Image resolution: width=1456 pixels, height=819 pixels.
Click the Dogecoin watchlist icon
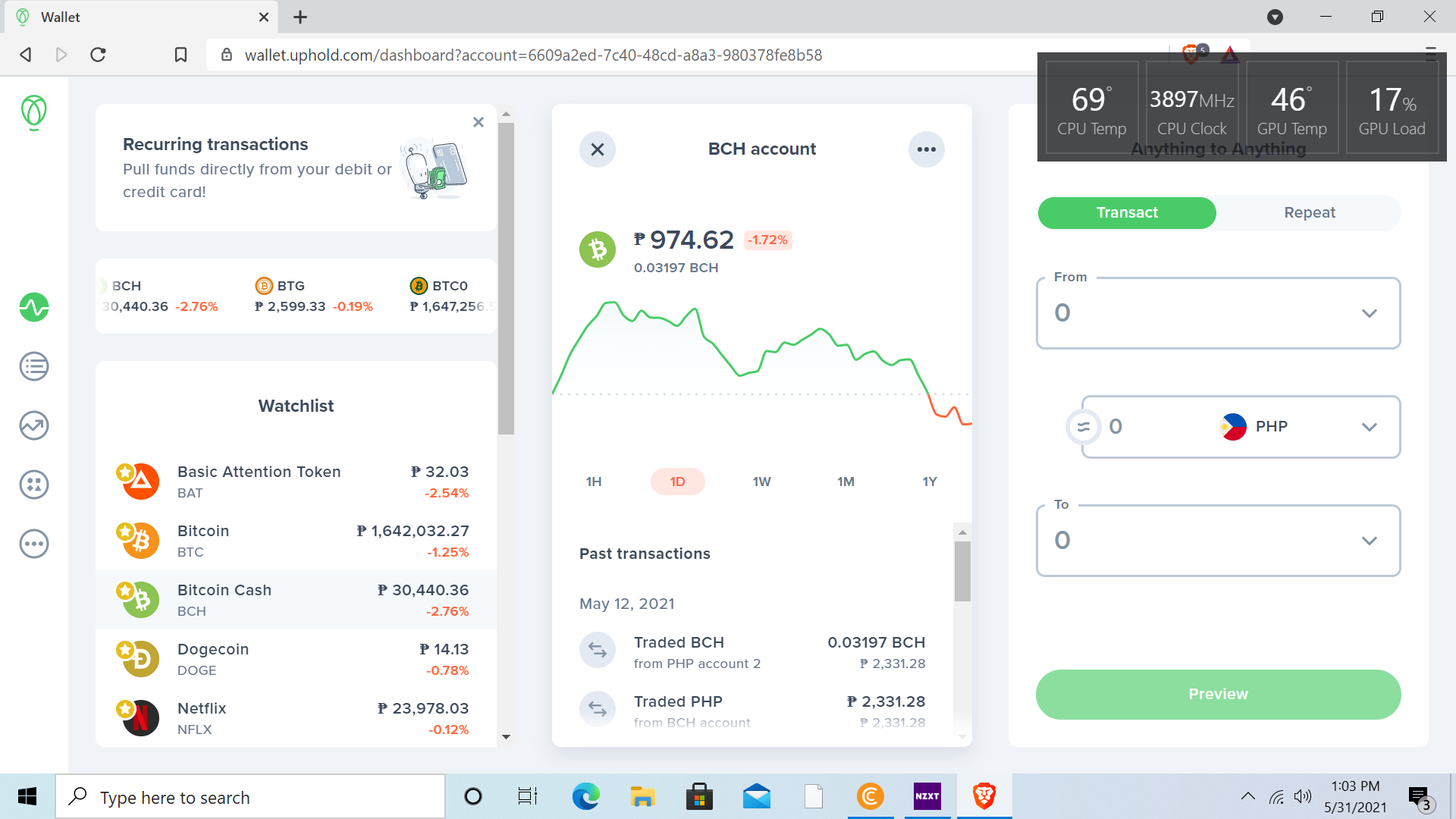tap(140, 659)
